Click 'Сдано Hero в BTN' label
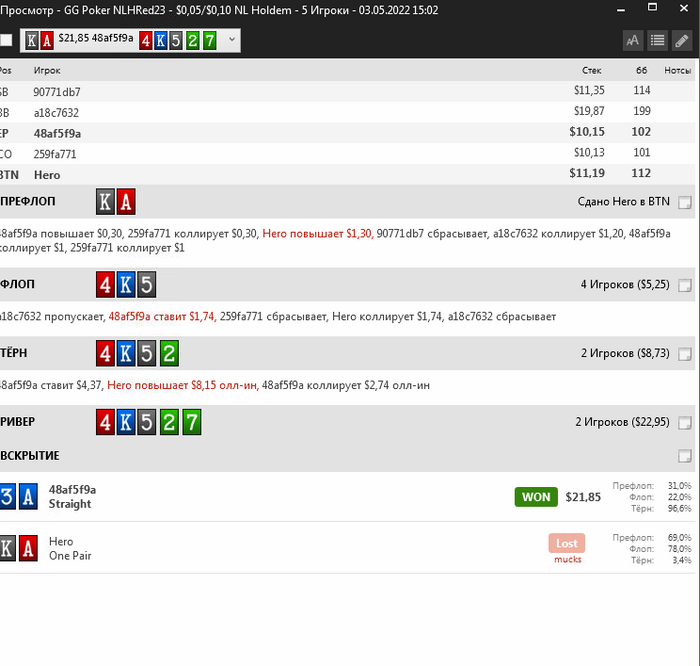Screen dimensions: 700x666 pos(624,202)
